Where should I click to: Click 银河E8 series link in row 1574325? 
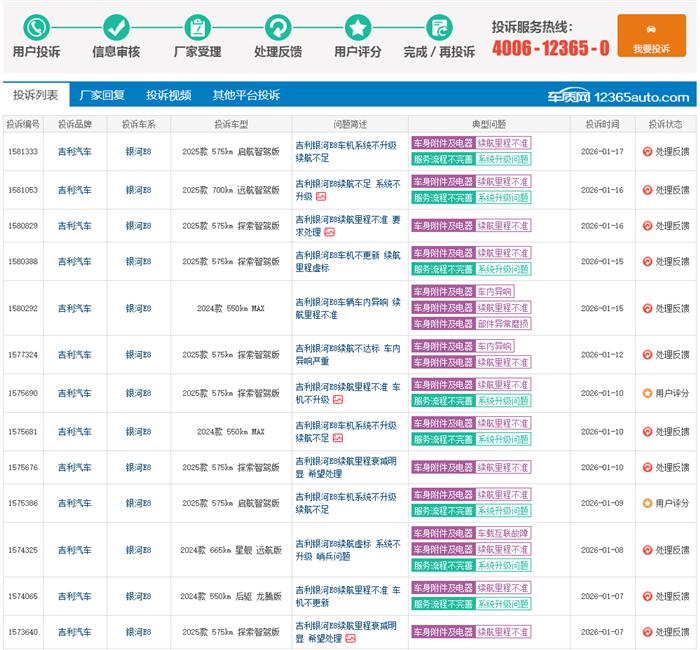coord(138,550)
